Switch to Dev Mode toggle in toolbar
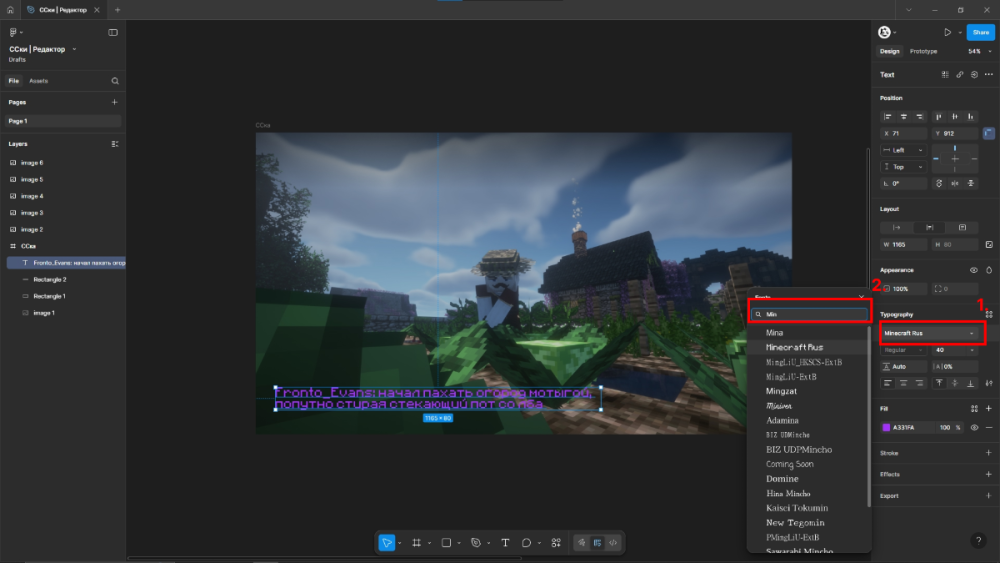The height and width of the screenshot is (563, 1000). click(x=613, y=542)
